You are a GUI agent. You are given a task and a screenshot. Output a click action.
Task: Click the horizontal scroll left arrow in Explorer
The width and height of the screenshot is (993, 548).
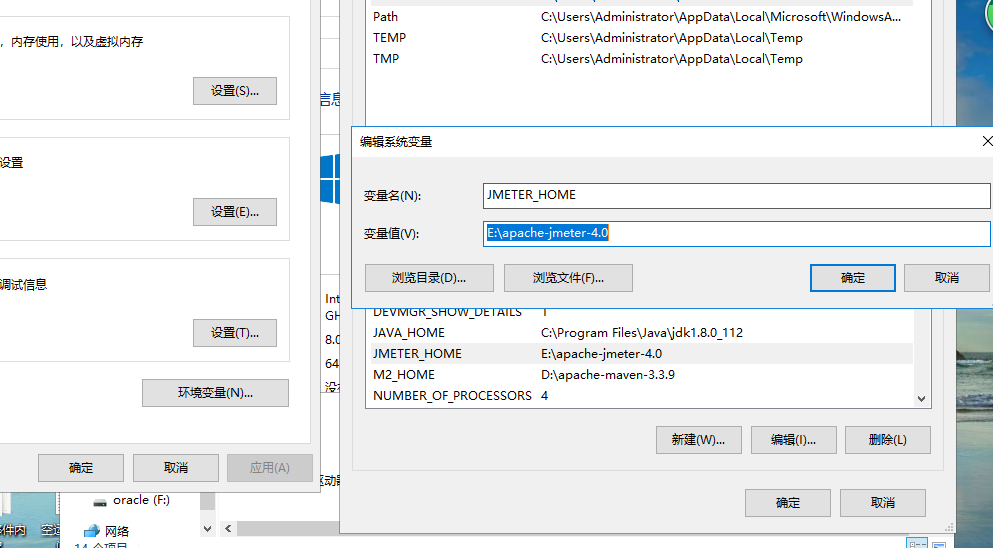pyautogui.click(x=228, y=528)
